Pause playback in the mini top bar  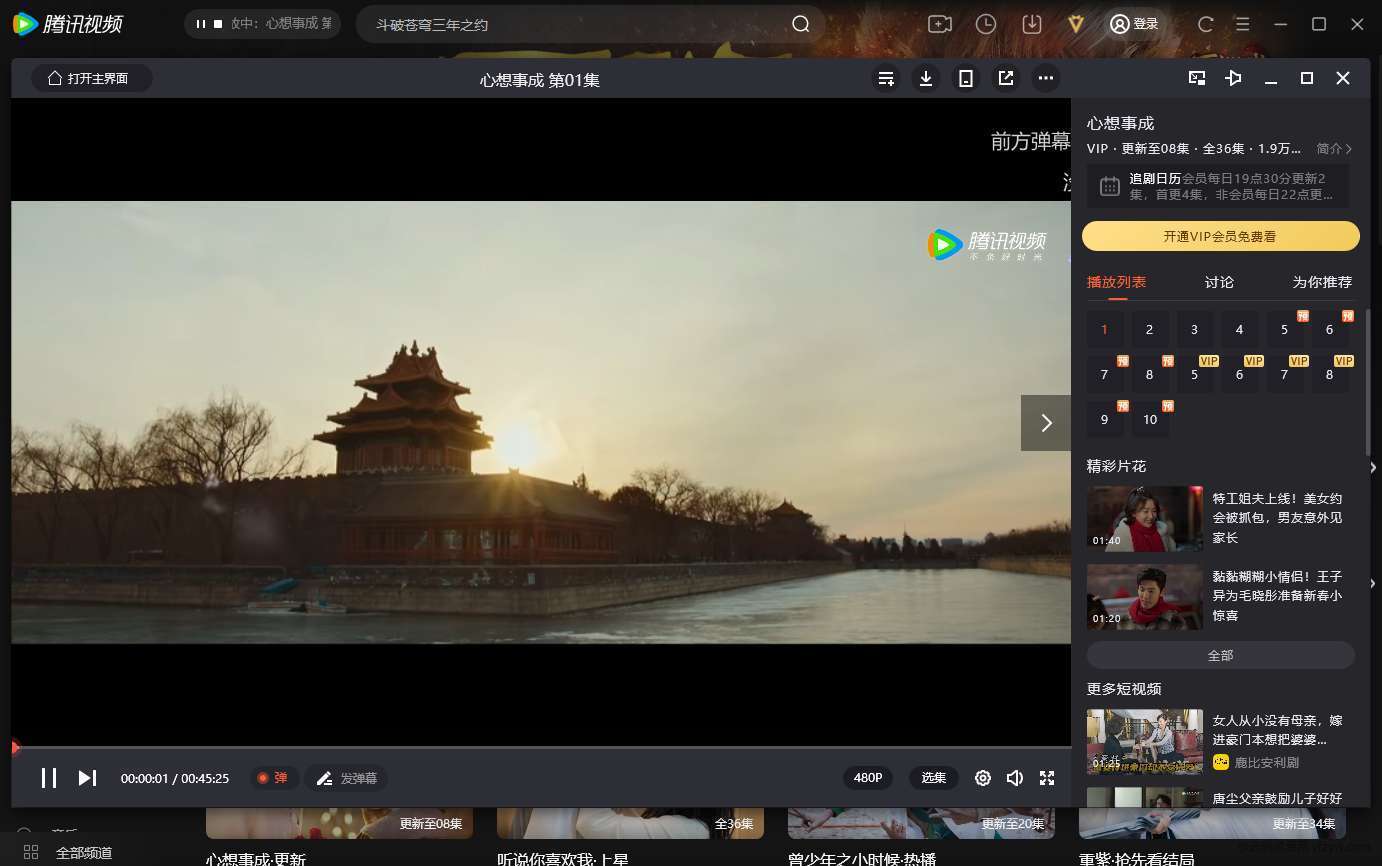[x=201, y=24]
